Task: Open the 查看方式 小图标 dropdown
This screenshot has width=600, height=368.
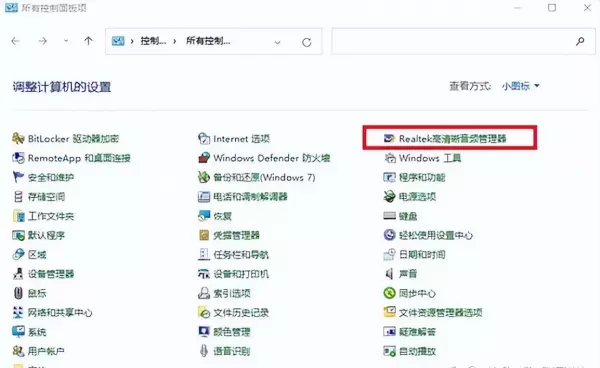Action: pyautogui.click(x=520, y=86)
